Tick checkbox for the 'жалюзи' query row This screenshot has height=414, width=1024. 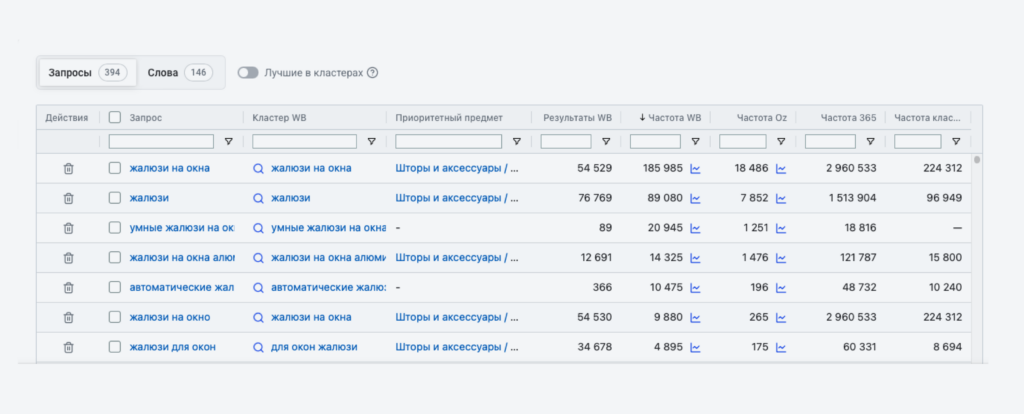115,198
